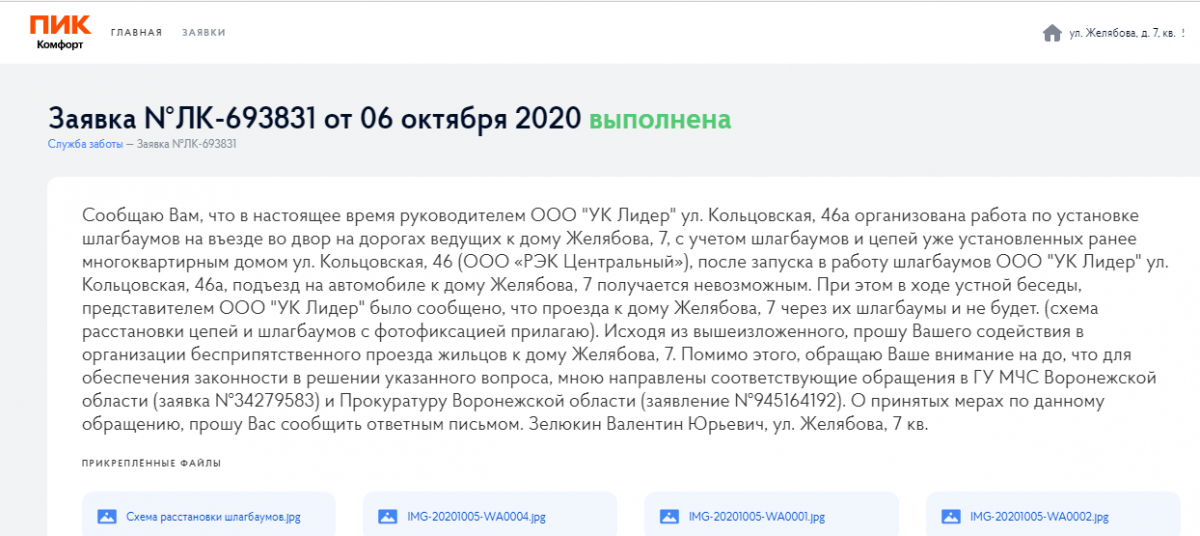Viewport: 1200px width, 536px height.
Task: Click the выполнена status label
Action: 660,119
